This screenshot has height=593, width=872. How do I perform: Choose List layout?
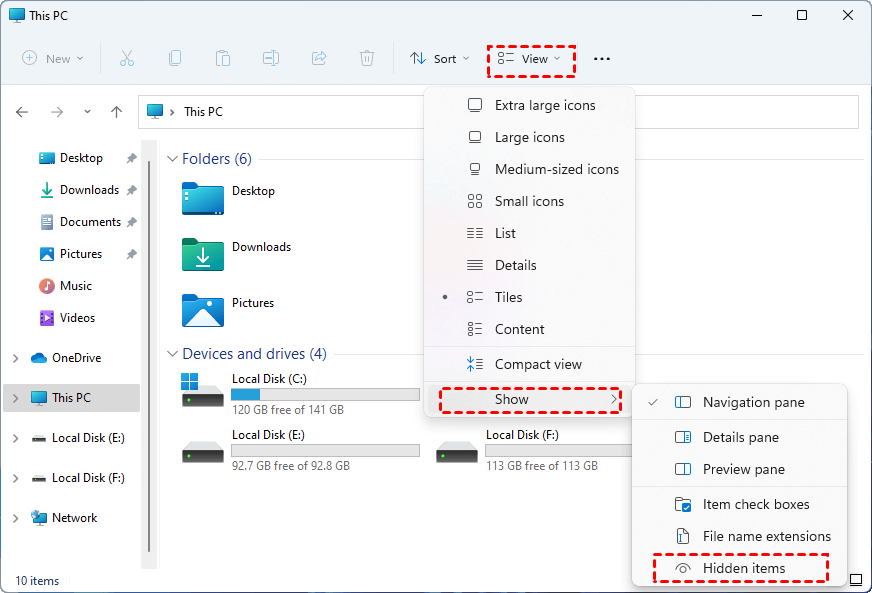click(529, 233)
